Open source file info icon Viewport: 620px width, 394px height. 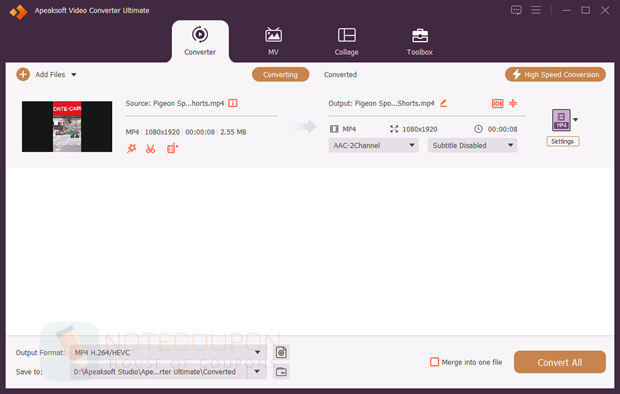click(x=233, y=103)
